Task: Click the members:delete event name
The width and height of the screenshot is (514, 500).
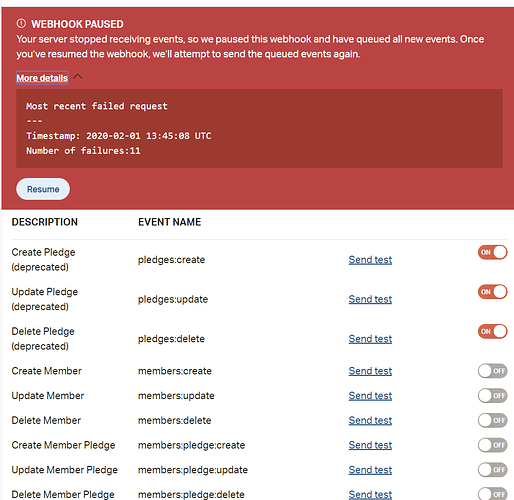Action: (x=175, y=420)
